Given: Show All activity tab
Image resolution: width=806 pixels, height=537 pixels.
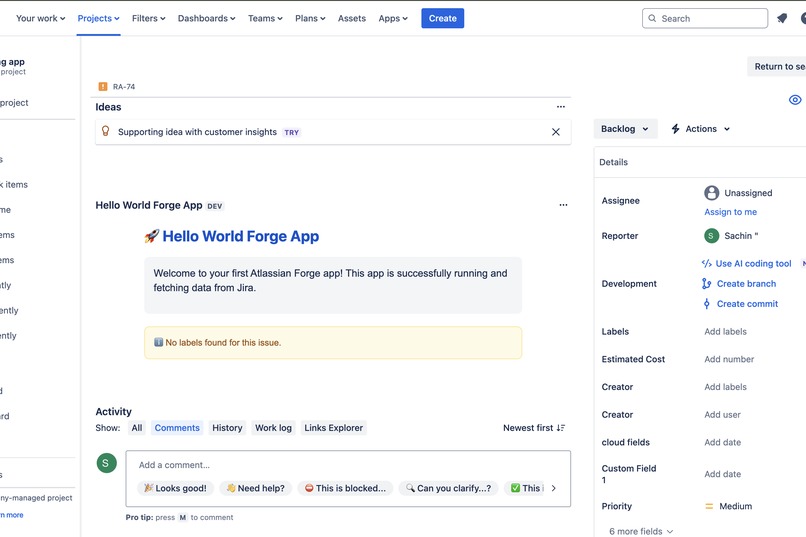Looking at the screenshot, I should click(x=137, y=428).
